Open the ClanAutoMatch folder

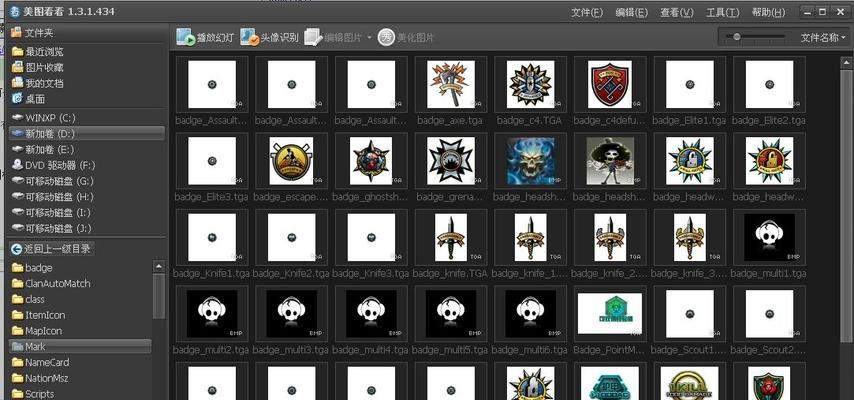[51, 283]
